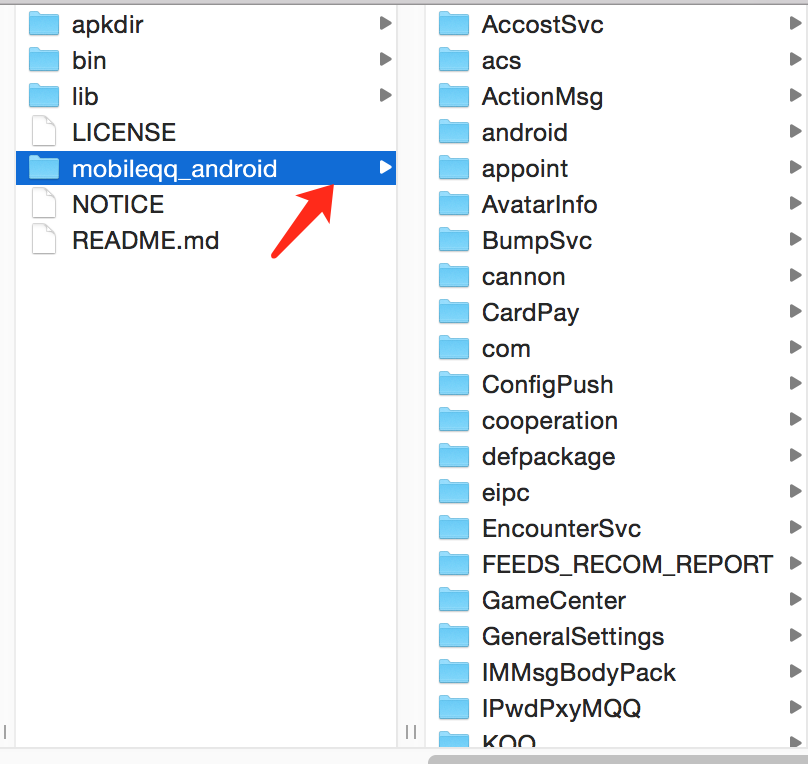Screen dimensions: 808x764
Task: Expand the apkdir folder arrow
Action: [385, 23]
